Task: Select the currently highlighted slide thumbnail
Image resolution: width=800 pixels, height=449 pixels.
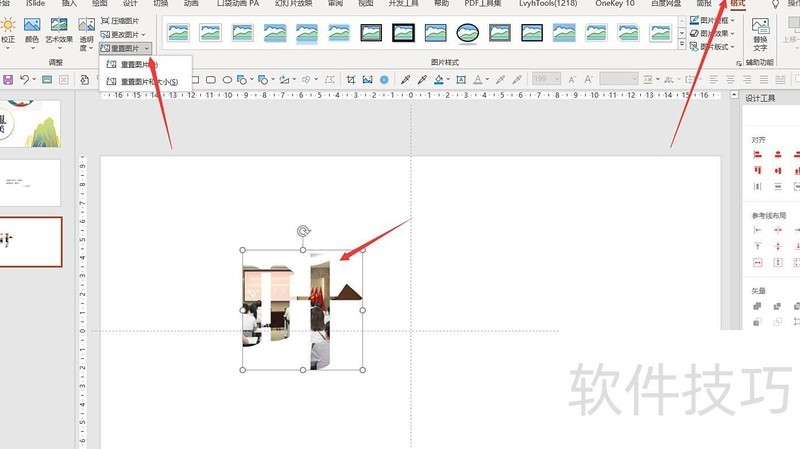Action: click(x=30, y=242)
